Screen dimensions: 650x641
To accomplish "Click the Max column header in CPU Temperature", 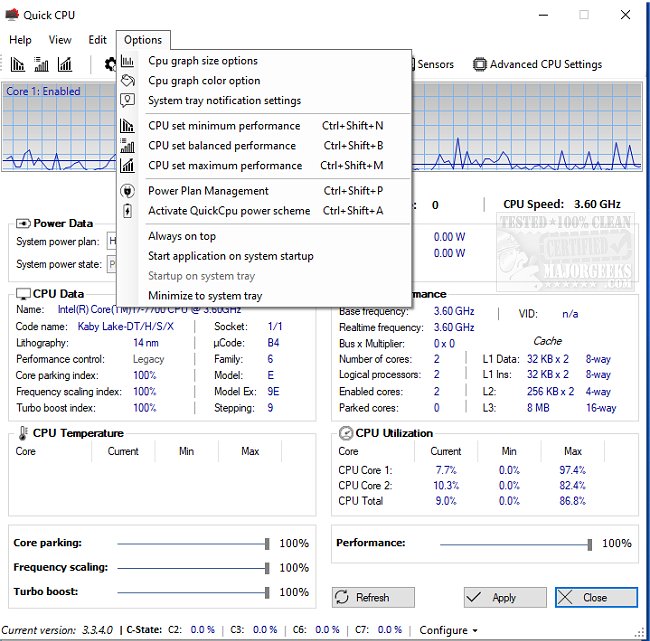I will (x=250, y=451).
